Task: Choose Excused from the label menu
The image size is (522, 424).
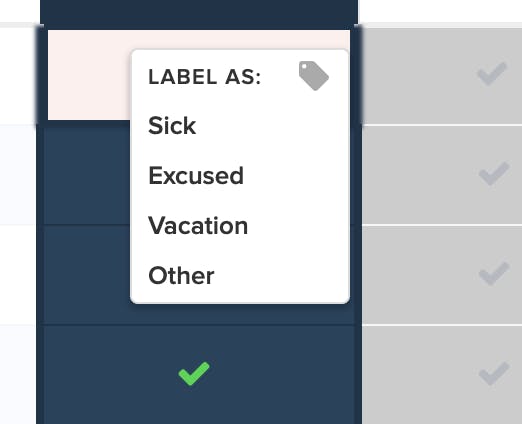Action: pos(196,175)
